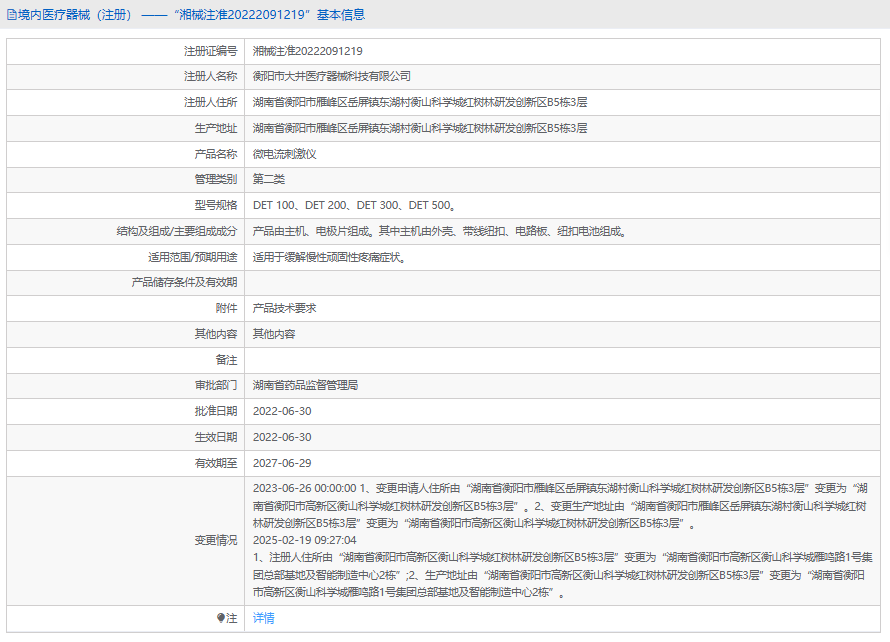Click the 注册人住所 label
The width and height of the screenshot is (890, 642).
(211, 102)
